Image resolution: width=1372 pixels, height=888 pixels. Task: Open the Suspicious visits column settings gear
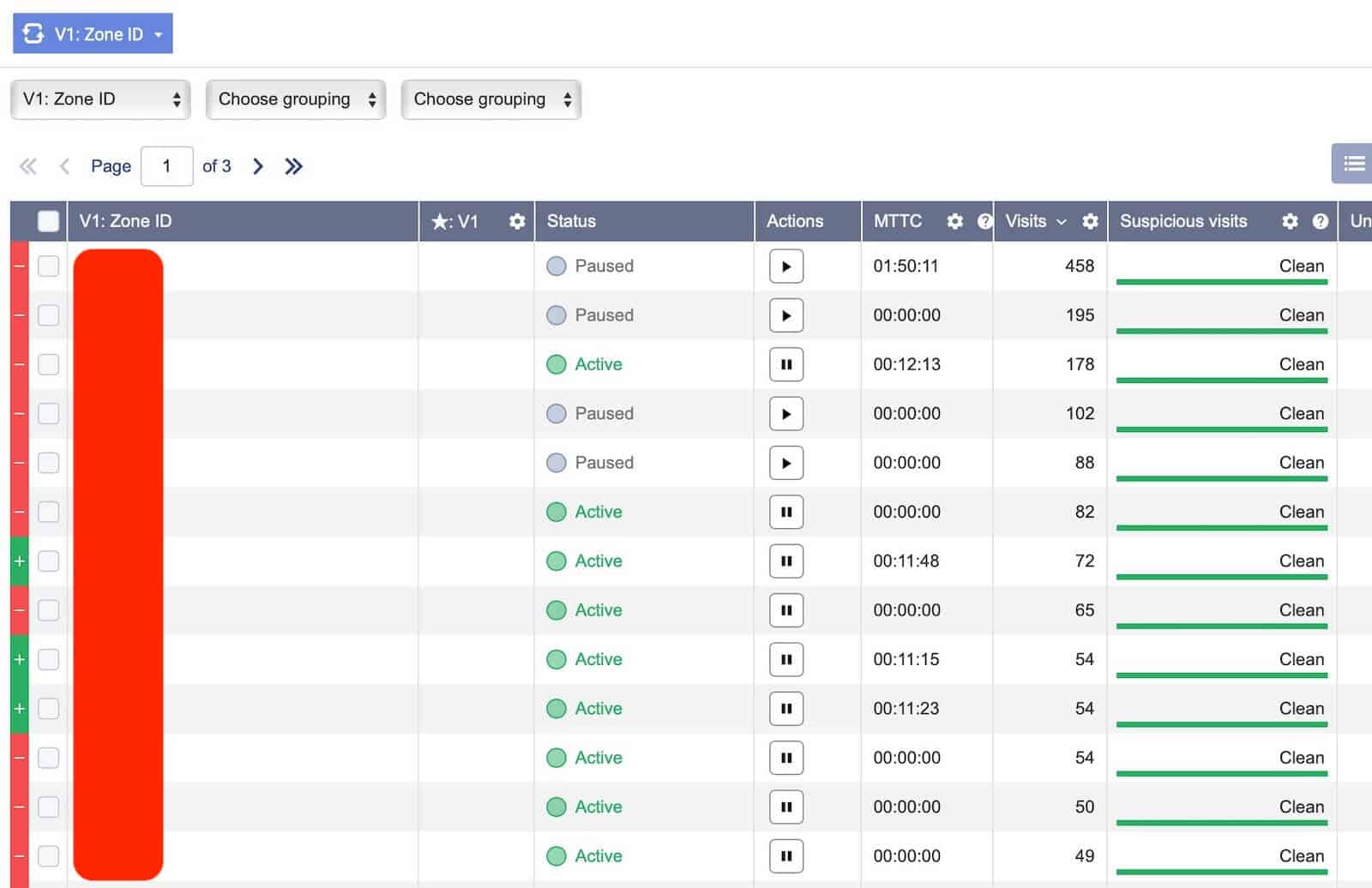pyautogui.click(x=1290, y=221)
